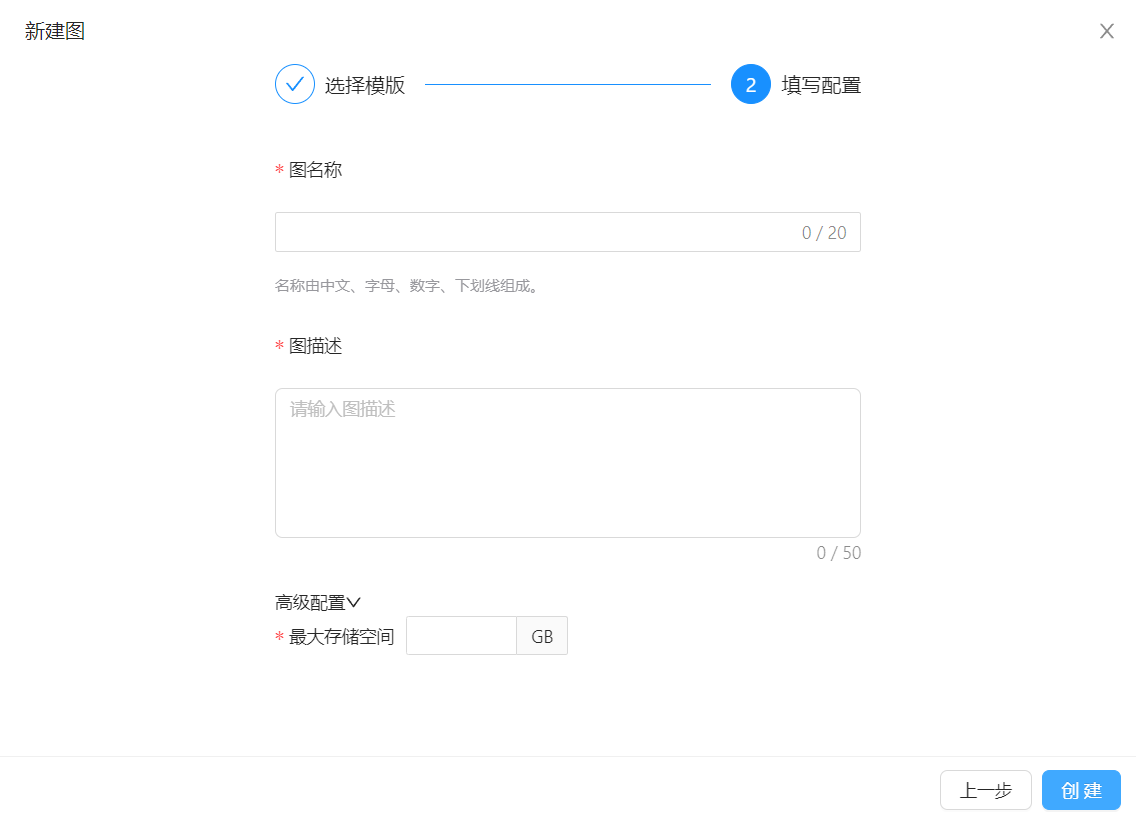Select the 选择模版 step label

(364, 85)
